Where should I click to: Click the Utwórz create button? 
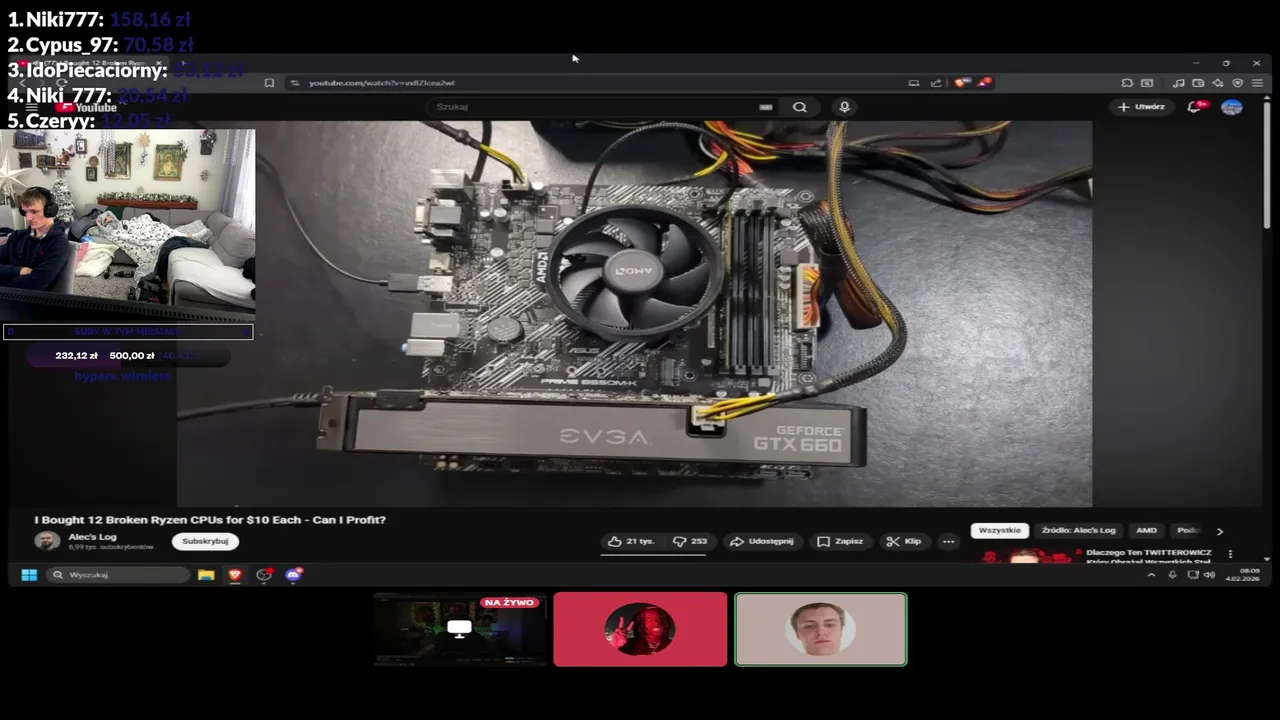tap(1141, 107)
